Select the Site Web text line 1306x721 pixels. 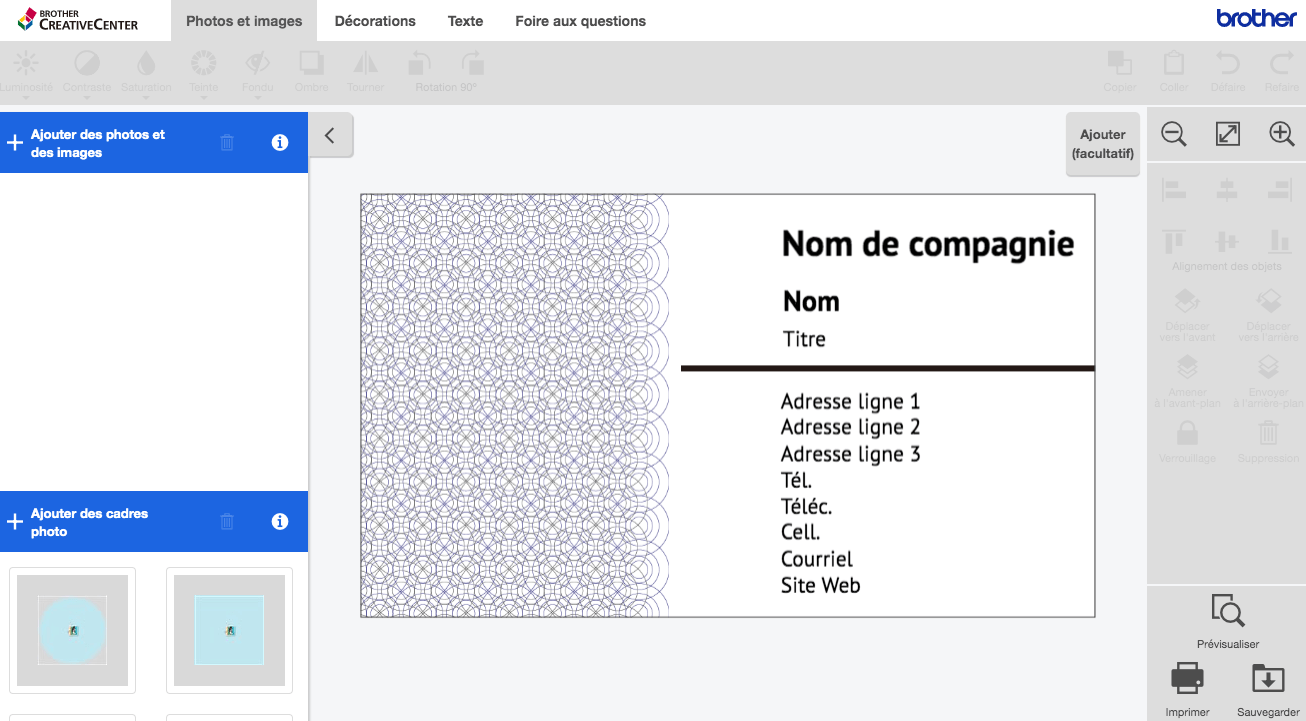(x=820, y=586)
